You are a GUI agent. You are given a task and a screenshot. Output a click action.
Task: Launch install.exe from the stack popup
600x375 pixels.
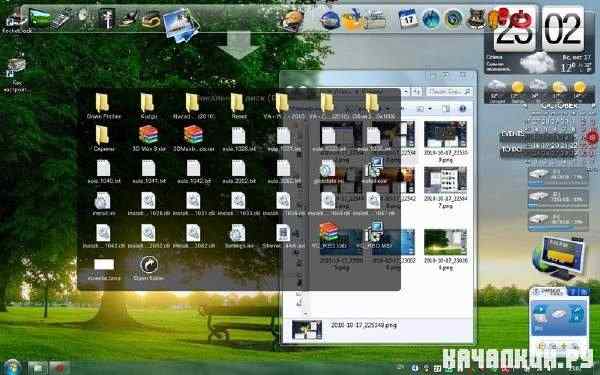pos(374,171)
